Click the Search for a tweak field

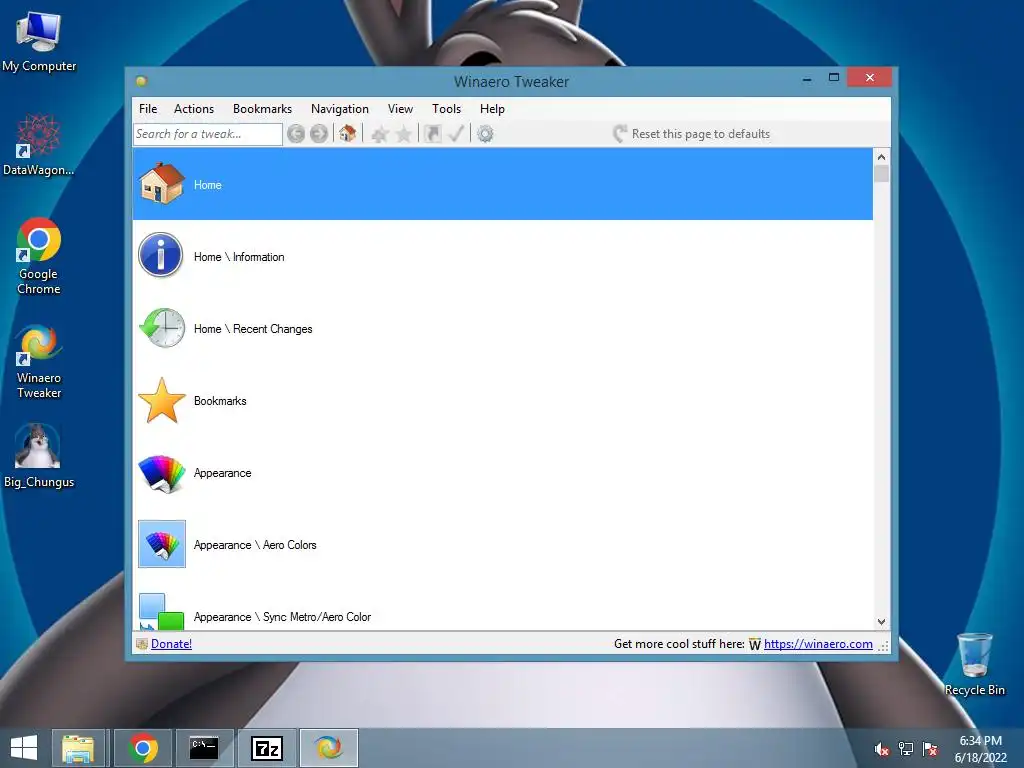(x=208, y=134)
